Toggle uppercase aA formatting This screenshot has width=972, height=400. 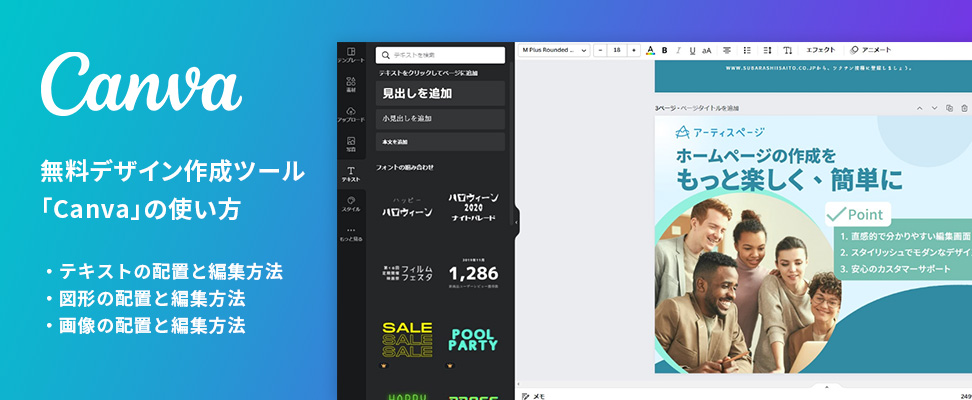pyautogui.click(x=707, y=50)
